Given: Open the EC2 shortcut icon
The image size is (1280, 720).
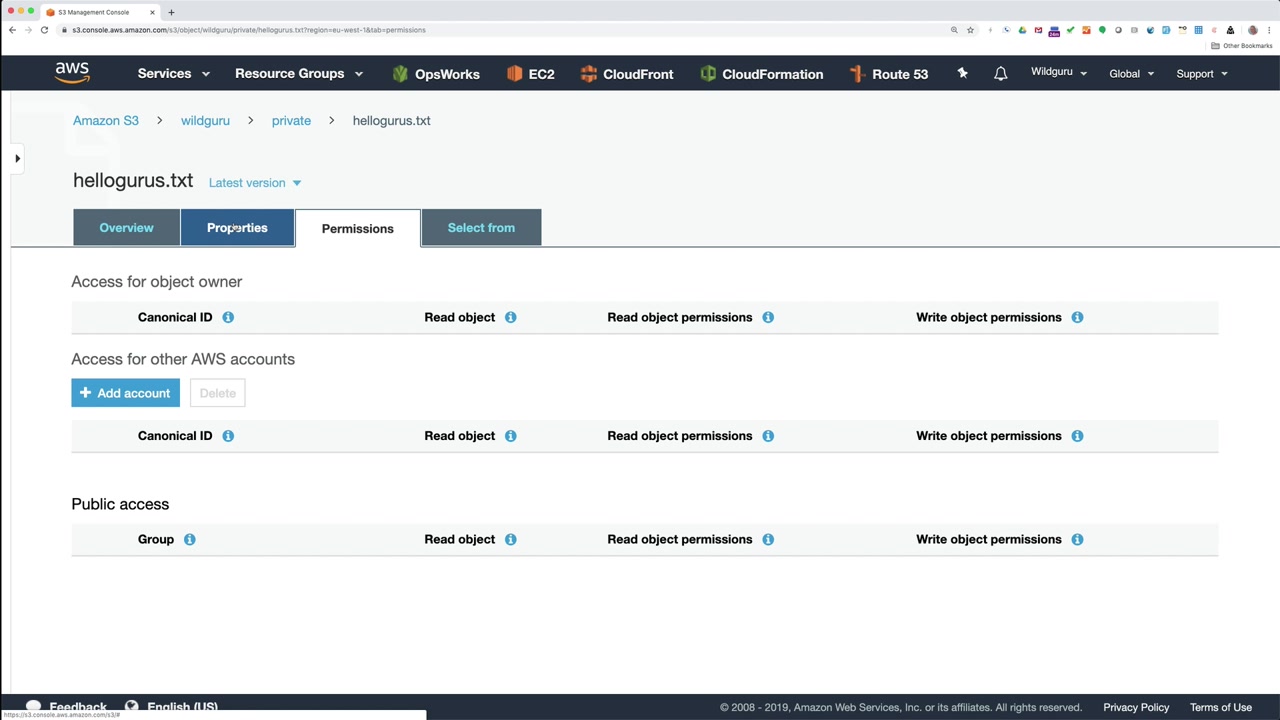Looking at the screenshot, I should click(514, 74).
